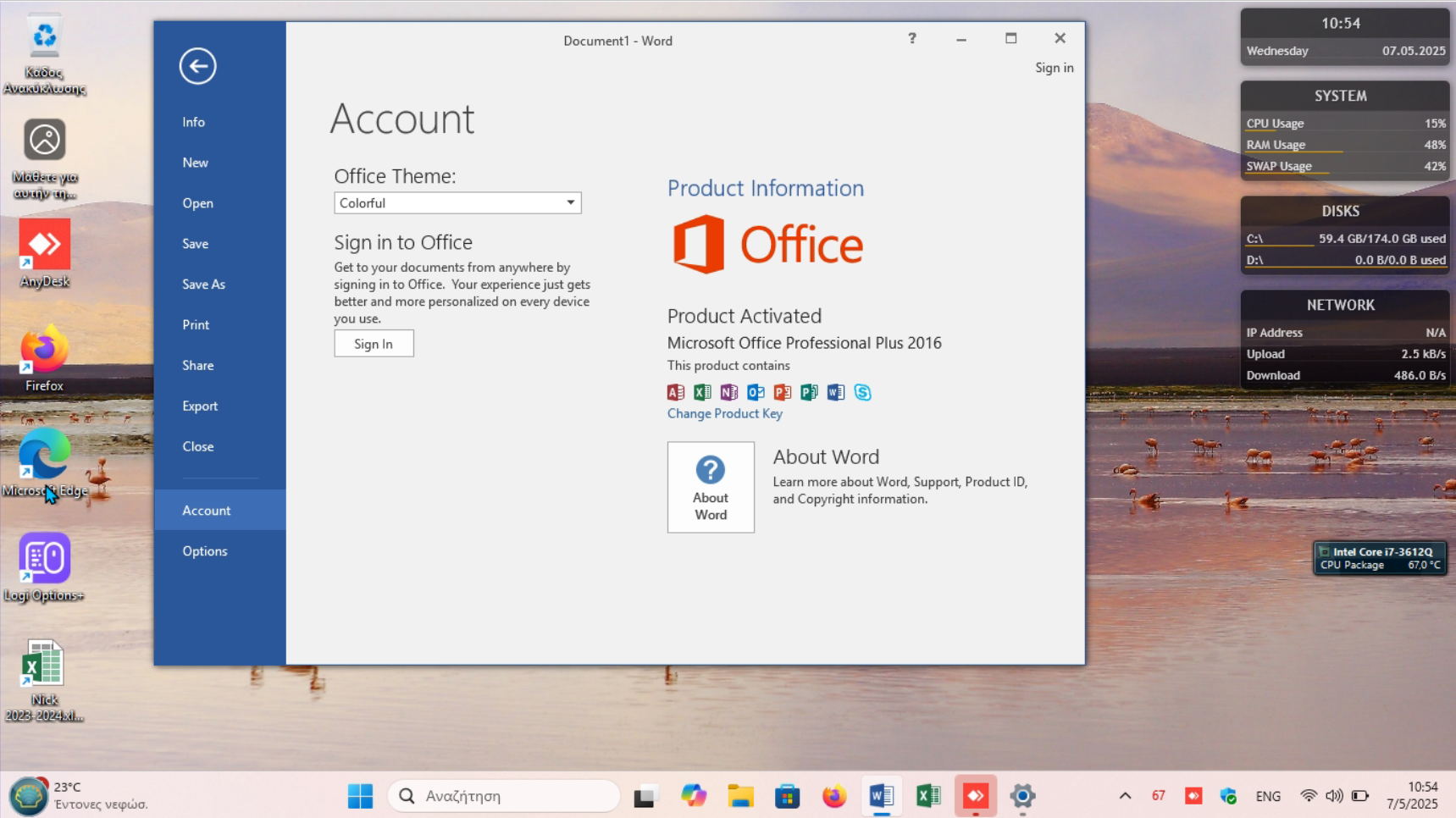Click the Word icon under product contains
Viewport: 1456px width, 818px height.
(x=836, y=392)
